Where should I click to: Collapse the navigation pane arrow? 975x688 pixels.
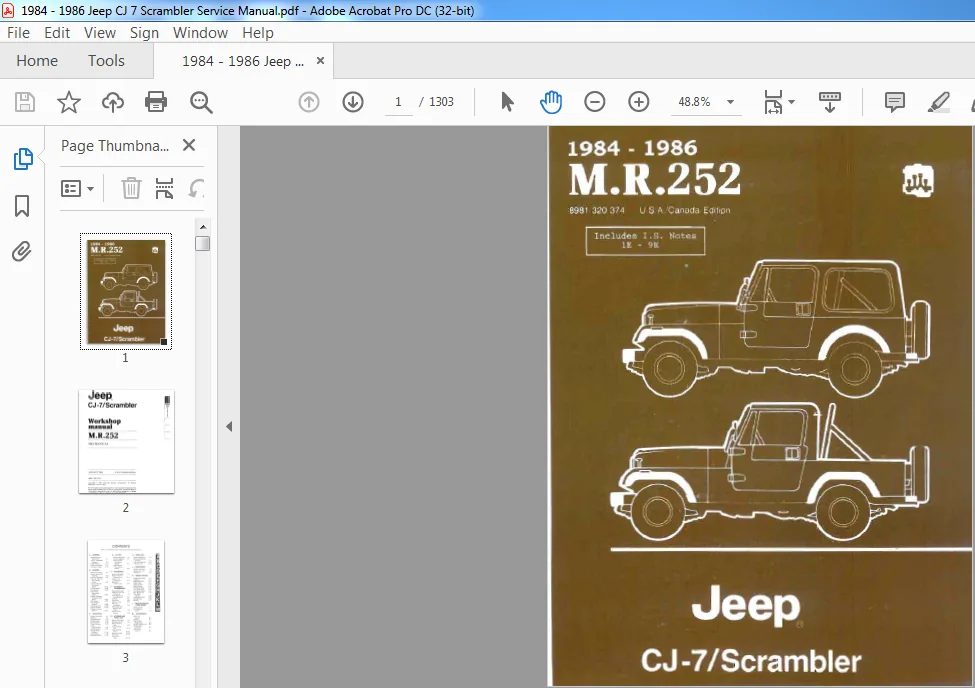pyautogui.click(x=229, y=427)
